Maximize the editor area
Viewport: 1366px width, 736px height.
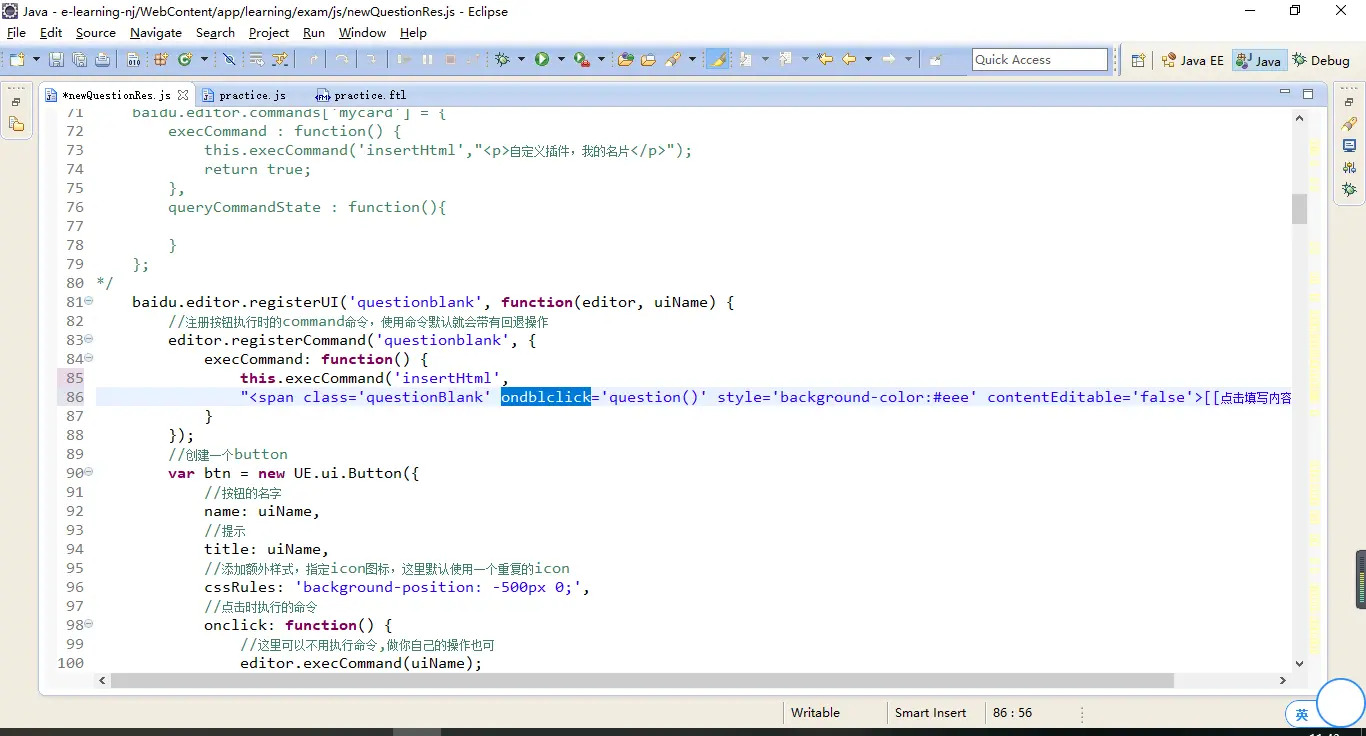[1307, 94]
